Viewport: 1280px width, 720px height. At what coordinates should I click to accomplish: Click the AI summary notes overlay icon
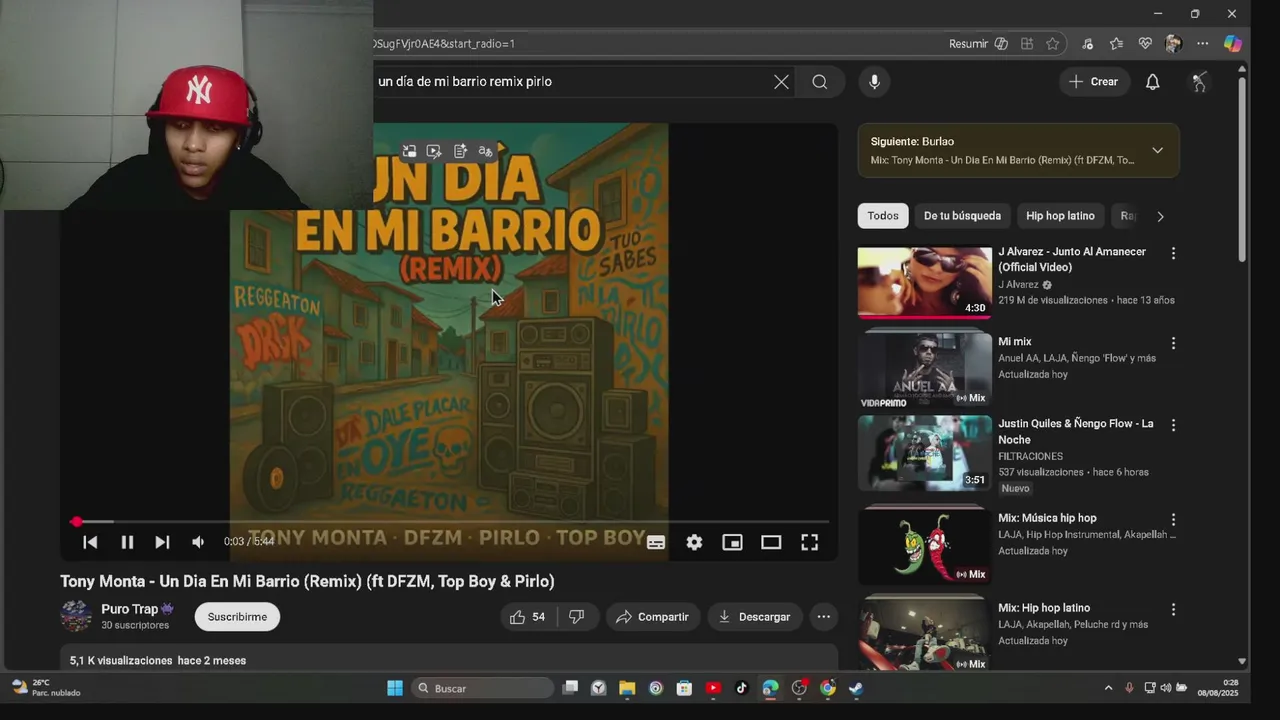click(x=460, y=151)
